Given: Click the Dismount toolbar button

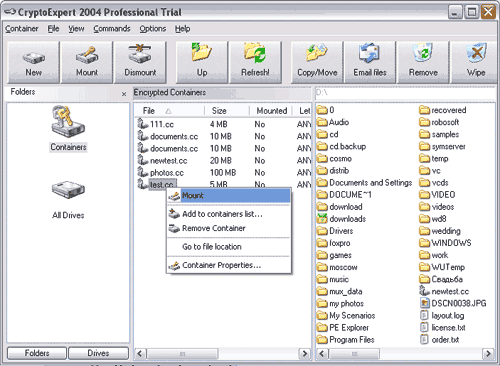Looking at the screenshot, I should tap(140, 62).
